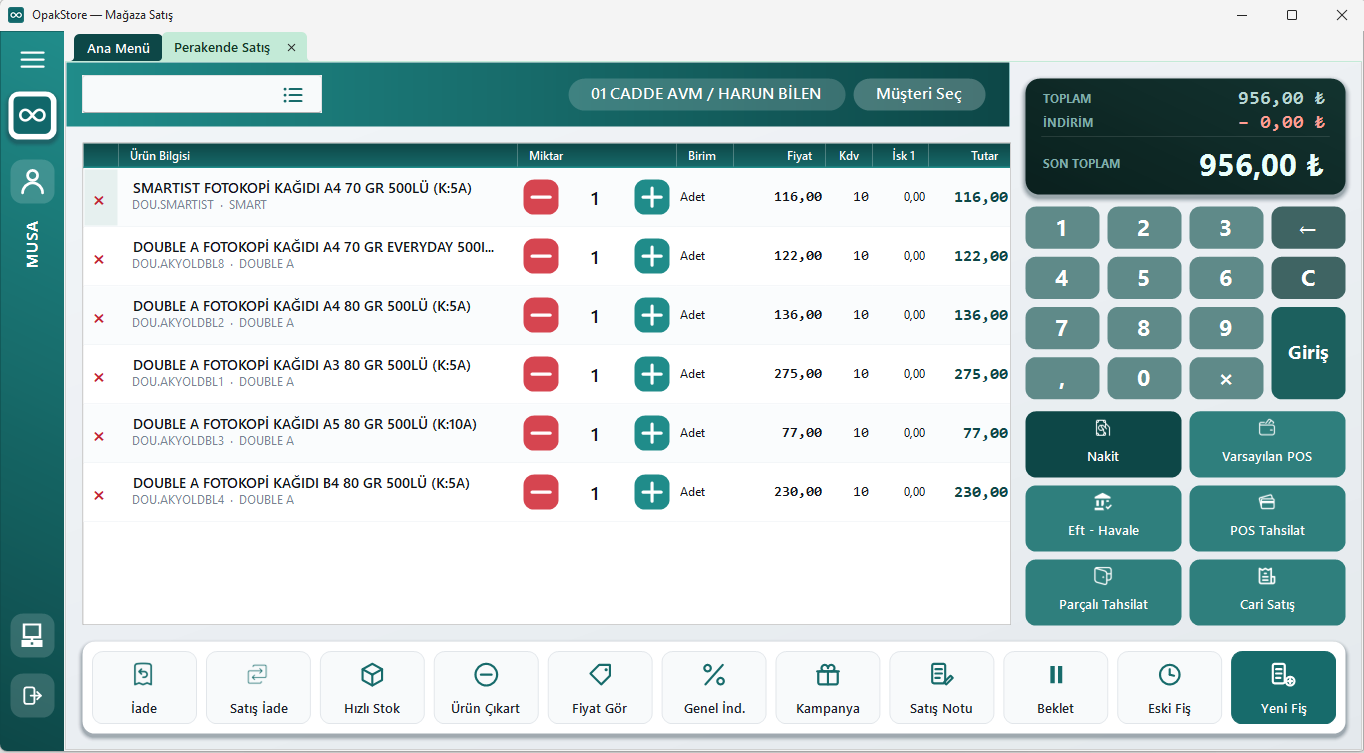Close the Perakende Satış tab
Viewport: 1364px width, 753px height.
coord(291,47)
